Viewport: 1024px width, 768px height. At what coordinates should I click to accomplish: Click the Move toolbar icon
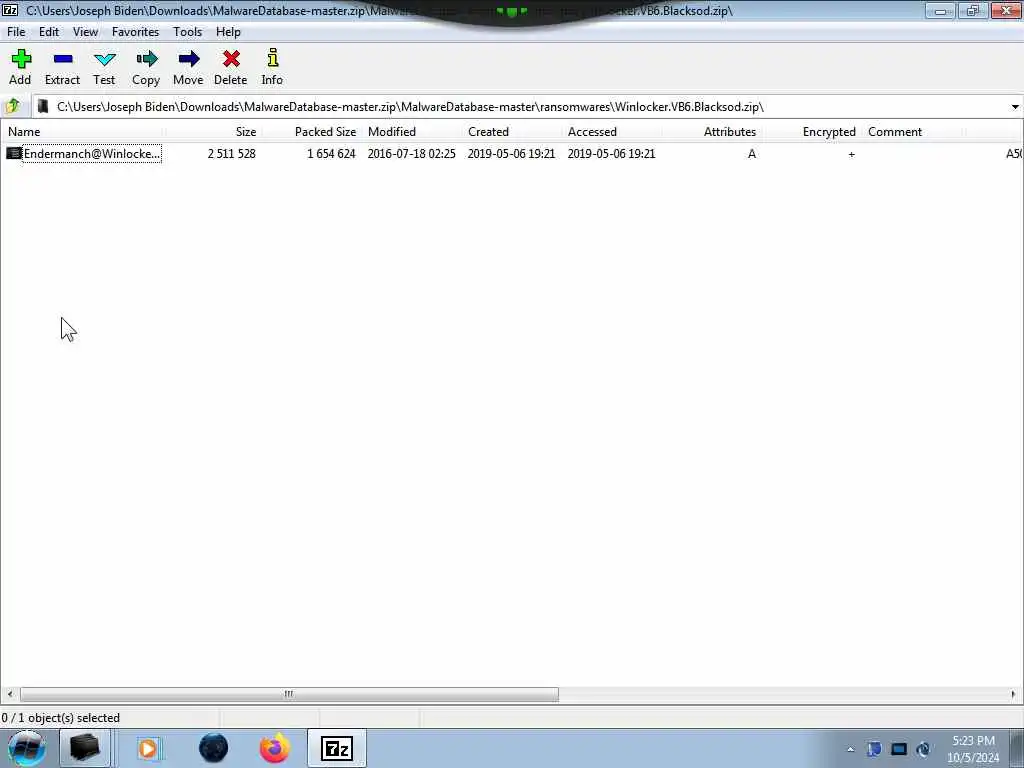[188, 59]
